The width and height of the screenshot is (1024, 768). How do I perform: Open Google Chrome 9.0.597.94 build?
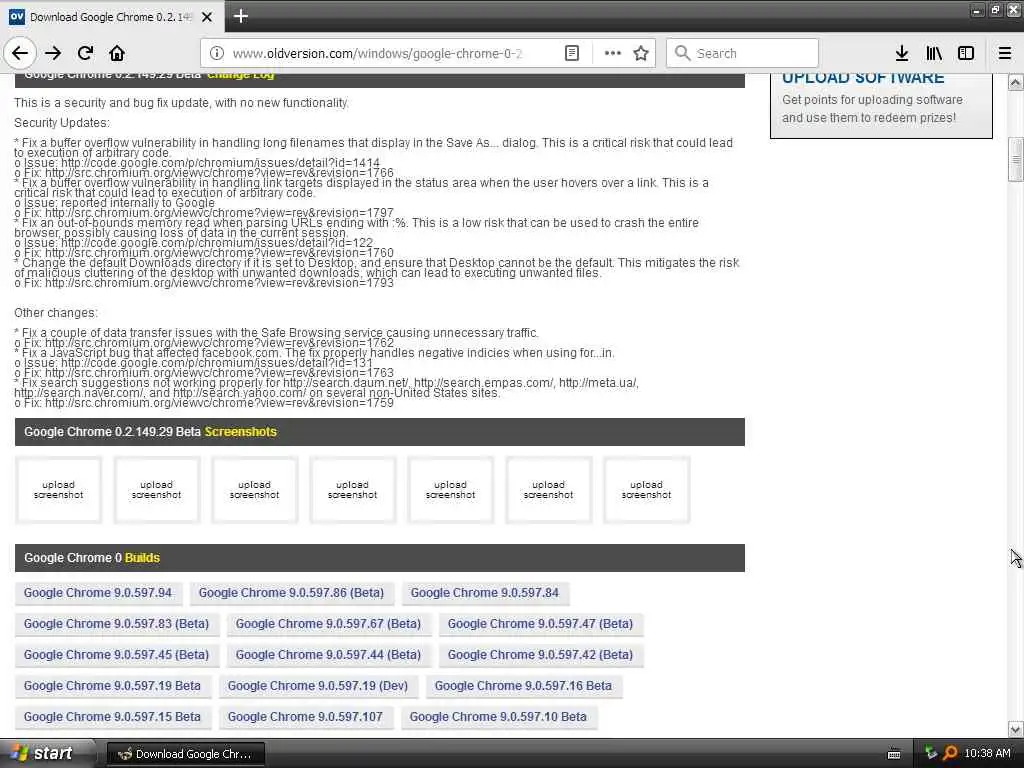click(x=98, y=593)
